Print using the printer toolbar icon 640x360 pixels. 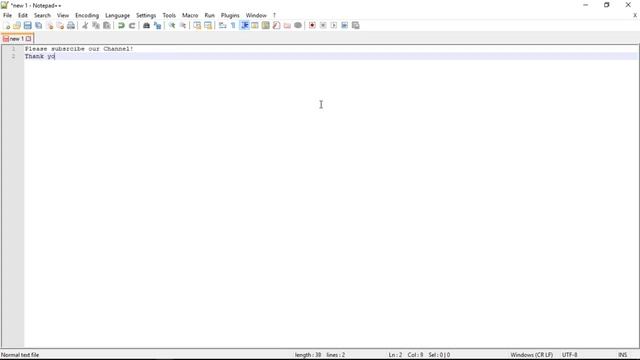tap(71, 25)
